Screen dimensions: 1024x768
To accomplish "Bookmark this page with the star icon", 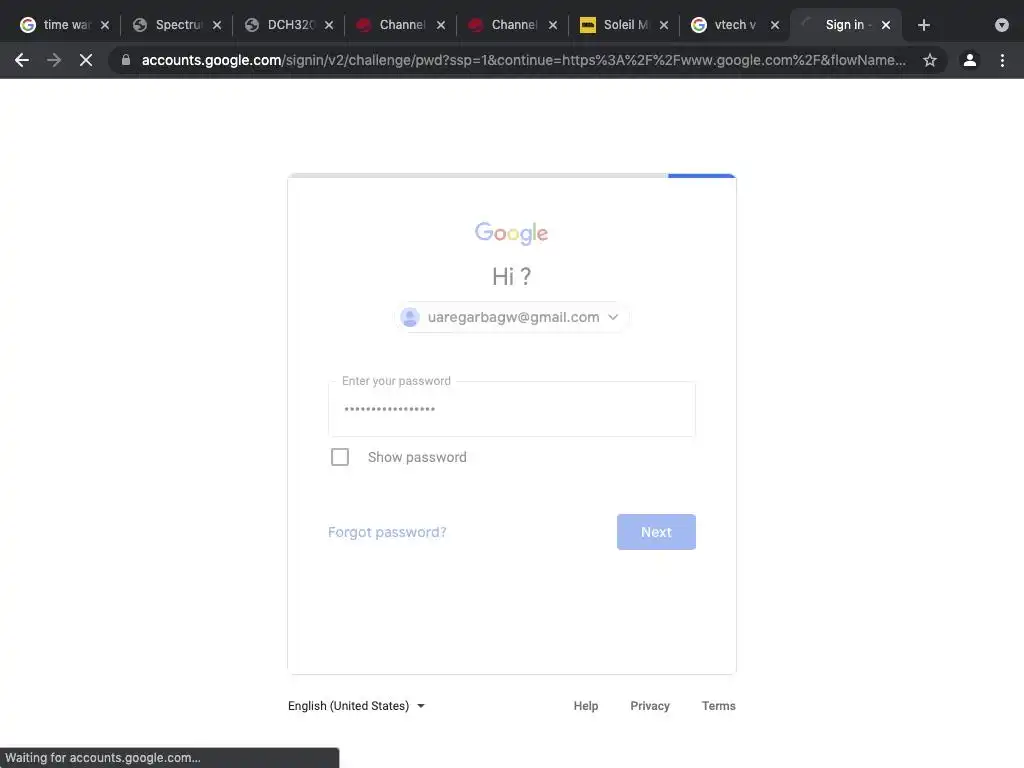I will click(930, 60).
